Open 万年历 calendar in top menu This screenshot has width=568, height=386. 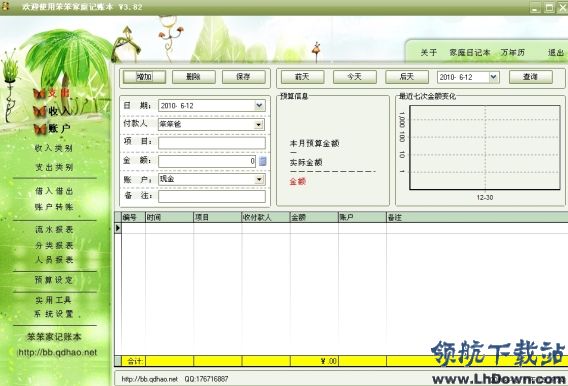pos(513,53)
